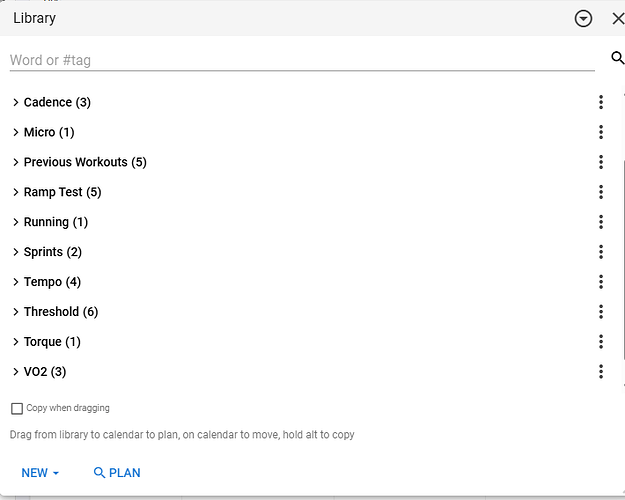
Task: Open Threshold folder options menu
Action: point(601,312)
